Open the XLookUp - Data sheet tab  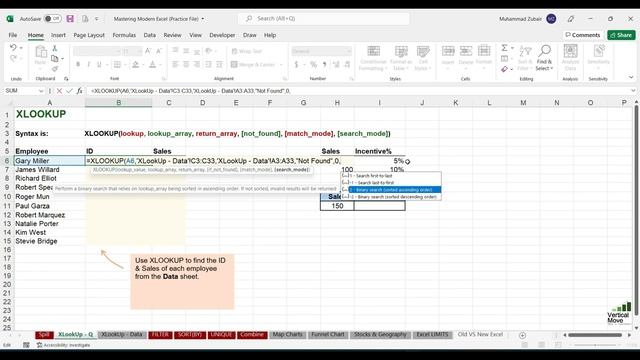click(x=122, y=335)
